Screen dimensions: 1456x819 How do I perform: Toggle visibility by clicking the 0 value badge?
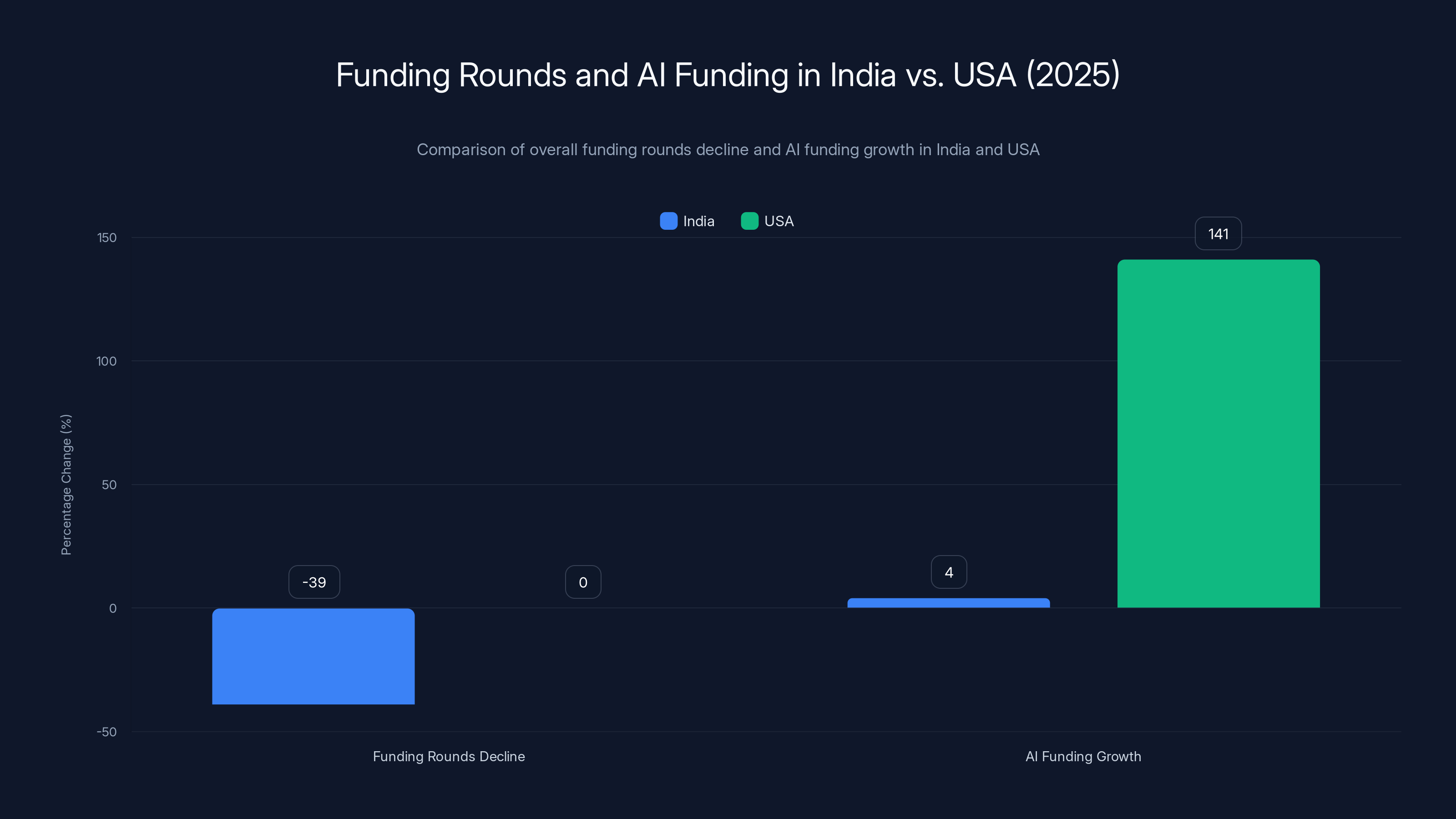tap(583, 581)
